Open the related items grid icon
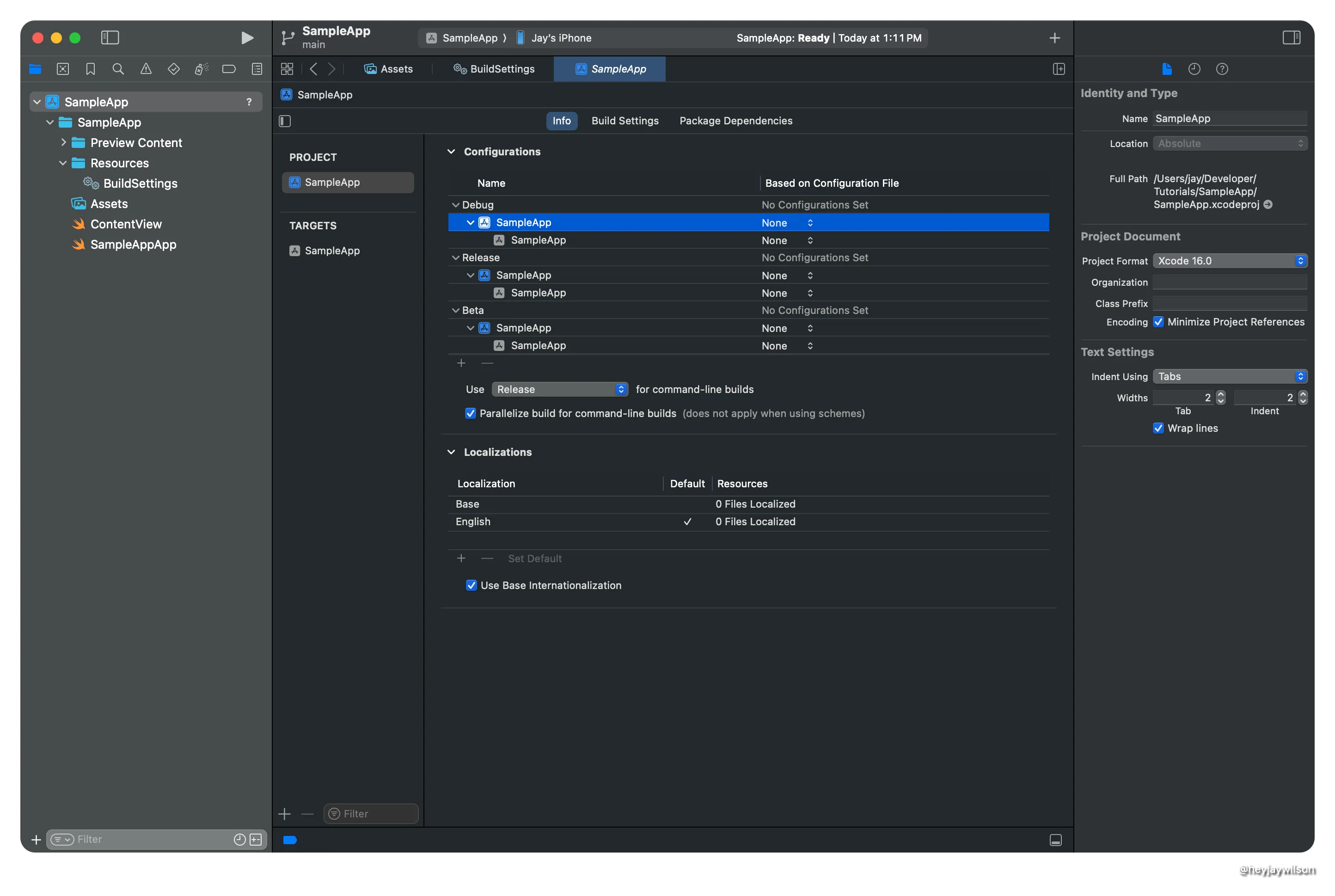 point(287,69)
